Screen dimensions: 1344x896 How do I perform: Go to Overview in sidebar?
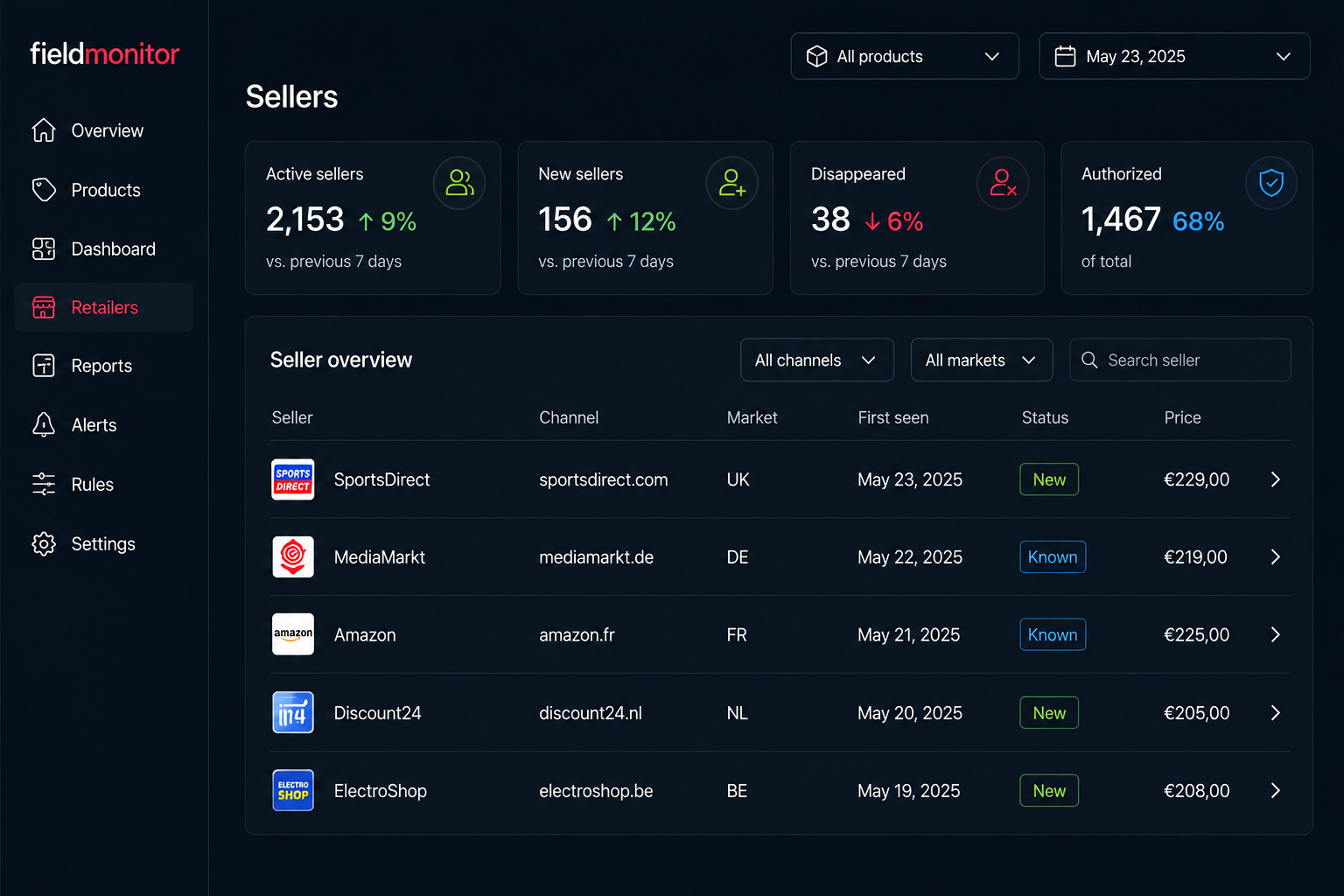(x=104, y=130)
